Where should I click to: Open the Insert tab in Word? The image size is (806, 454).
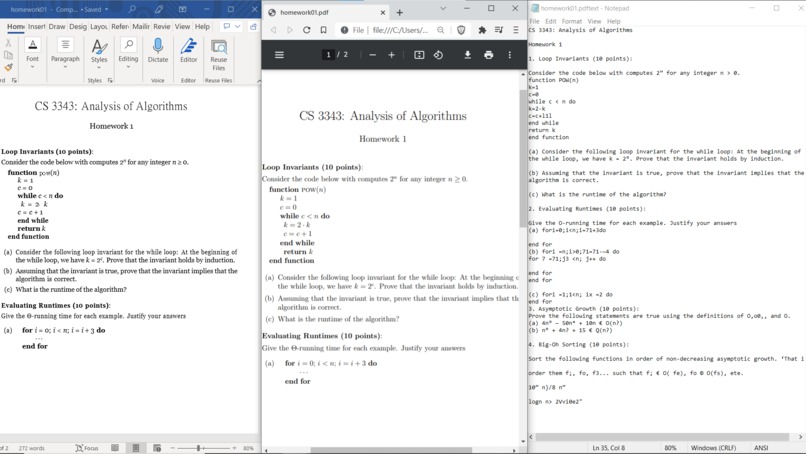pos(36,26)
